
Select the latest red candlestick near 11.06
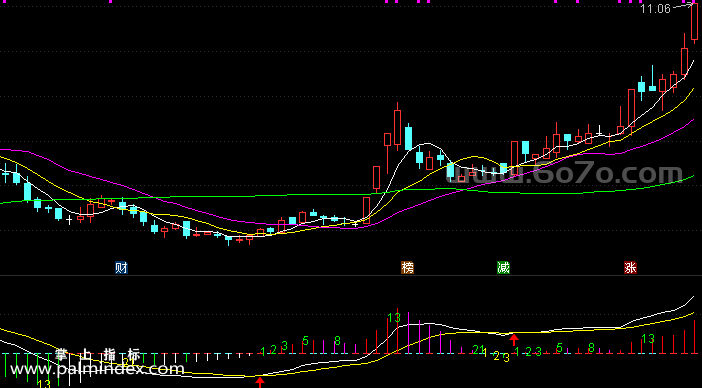[695, 22]
